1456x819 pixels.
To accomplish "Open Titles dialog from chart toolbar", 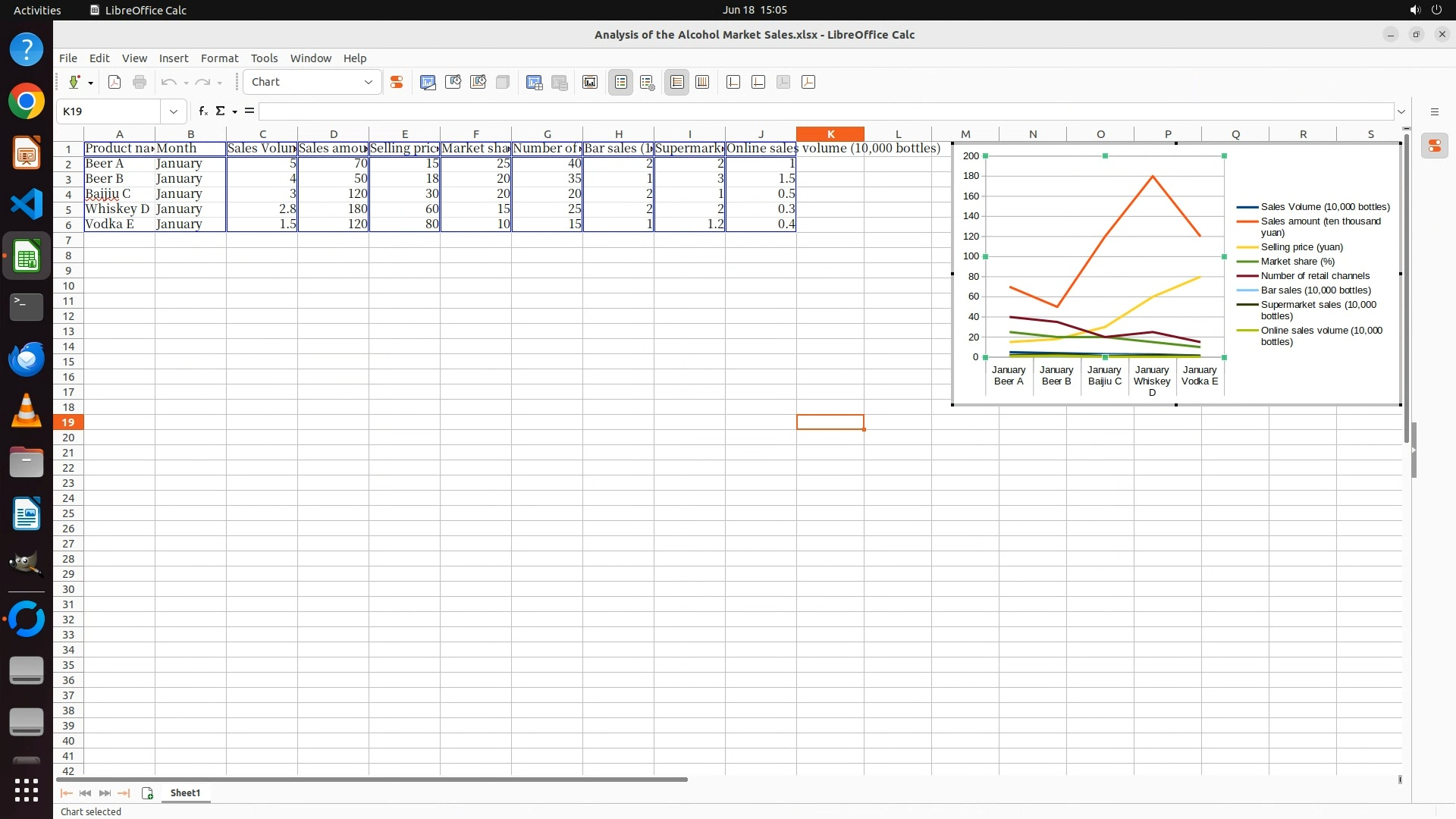I will (x=590, y=82).
